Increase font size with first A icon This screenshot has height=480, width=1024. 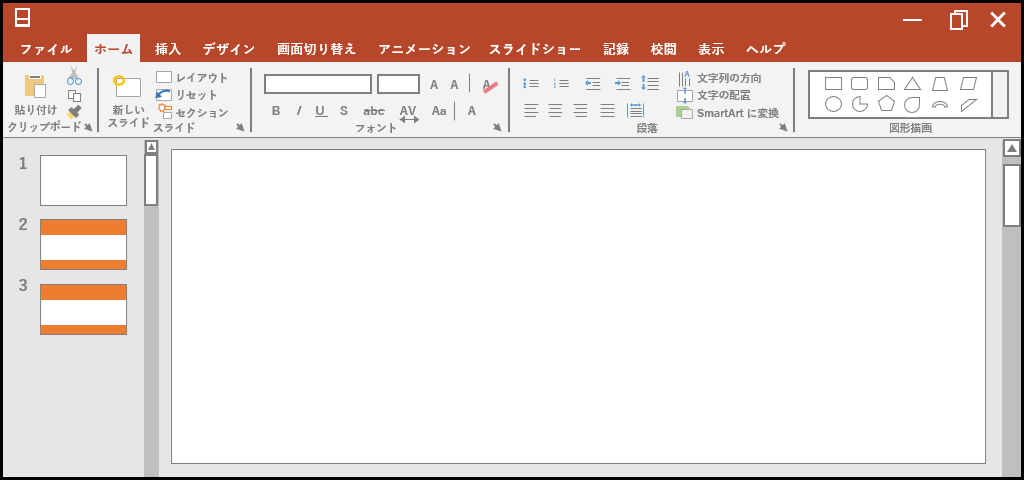(x=434, y=84)
